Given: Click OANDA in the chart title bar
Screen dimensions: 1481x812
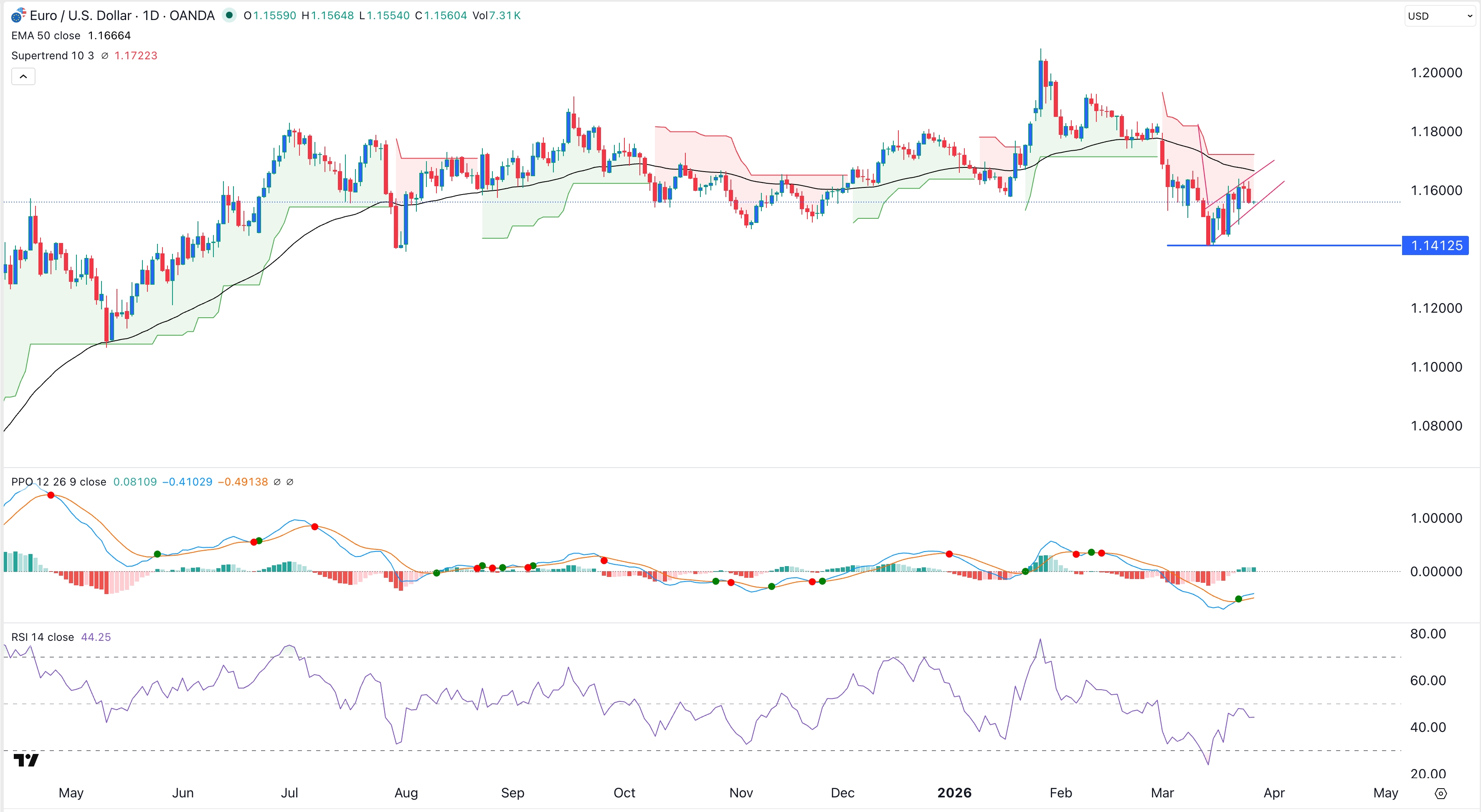Looking at the screenshot, I should (192, 15).
